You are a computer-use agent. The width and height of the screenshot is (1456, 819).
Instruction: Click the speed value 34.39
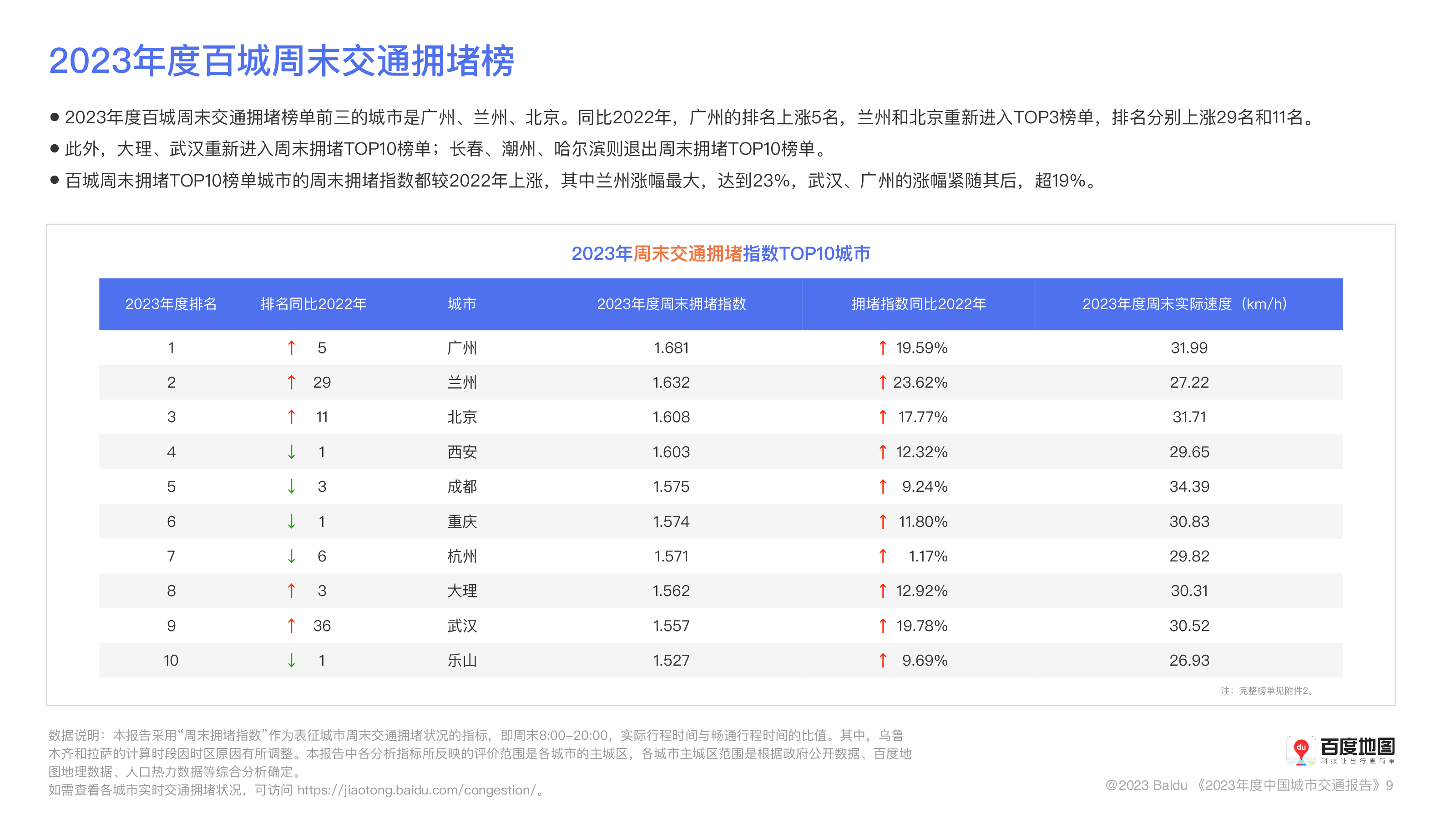coord(1189,487)
